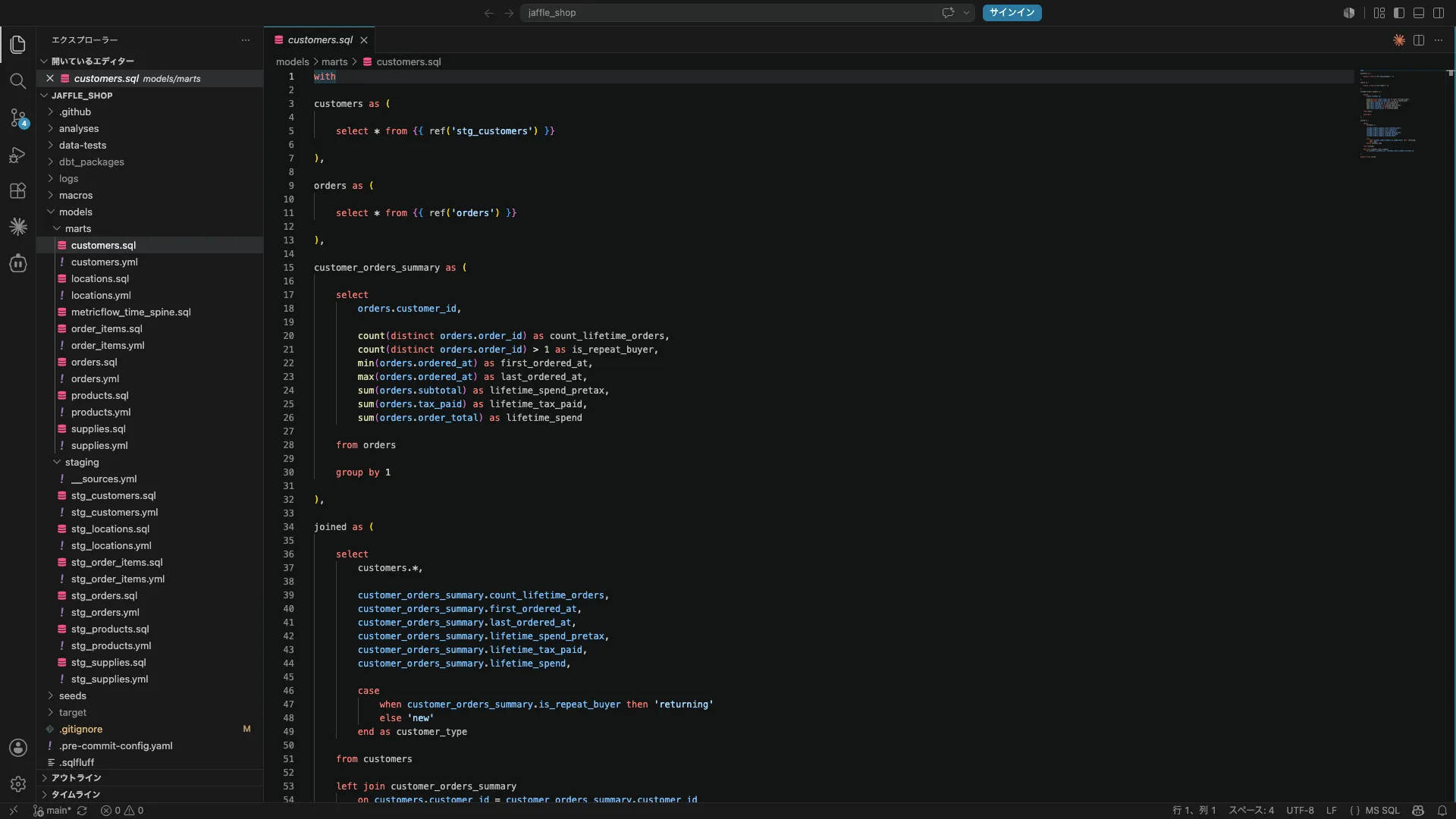The width and height of the screenshot is (1456, 819).
Task: Click the main* branch in status bar
Action: pos(52,811)
